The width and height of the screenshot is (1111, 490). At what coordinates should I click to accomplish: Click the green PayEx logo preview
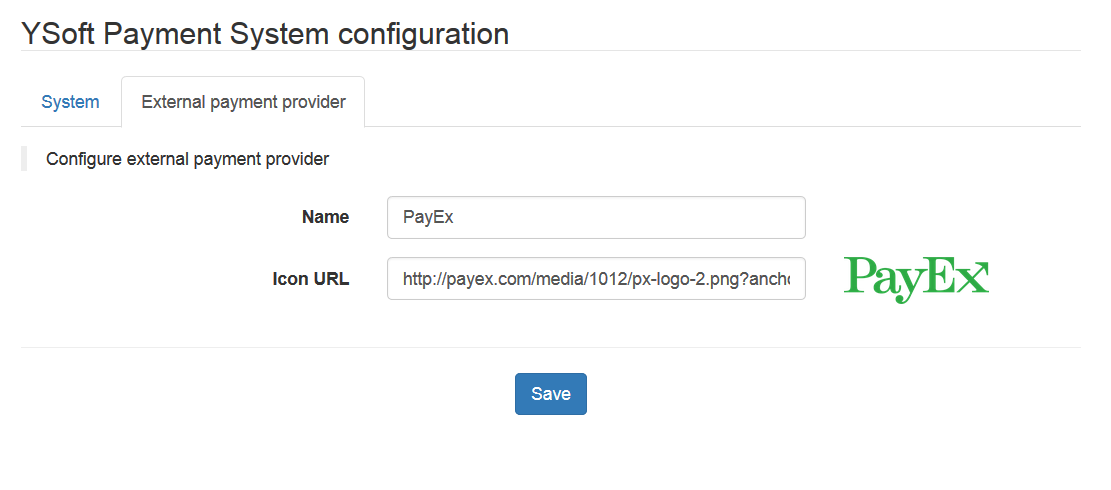click(916, 278)
